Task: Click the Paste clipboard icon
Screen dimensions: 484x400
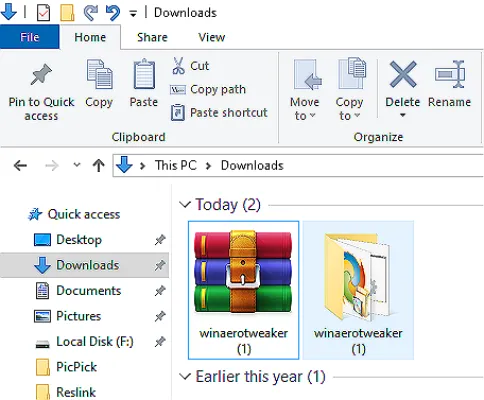Action: point(144,74)
